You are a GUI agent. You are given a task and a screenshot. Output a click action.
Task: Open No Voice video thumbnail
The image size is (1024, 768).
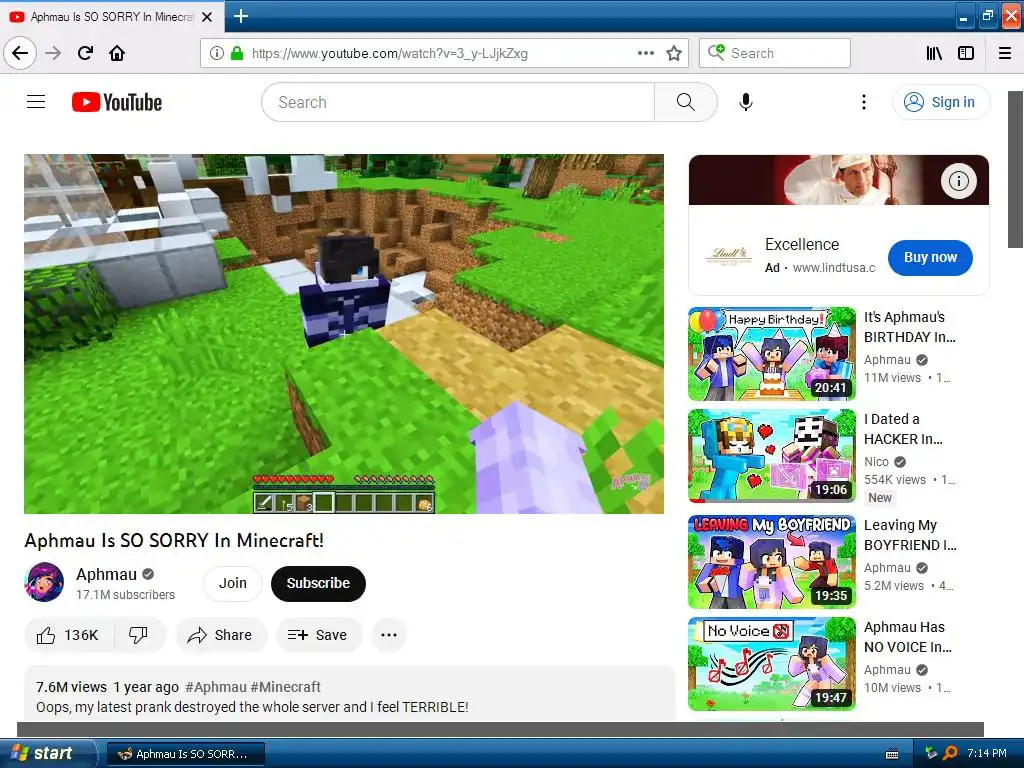click(x=772, y=664)
